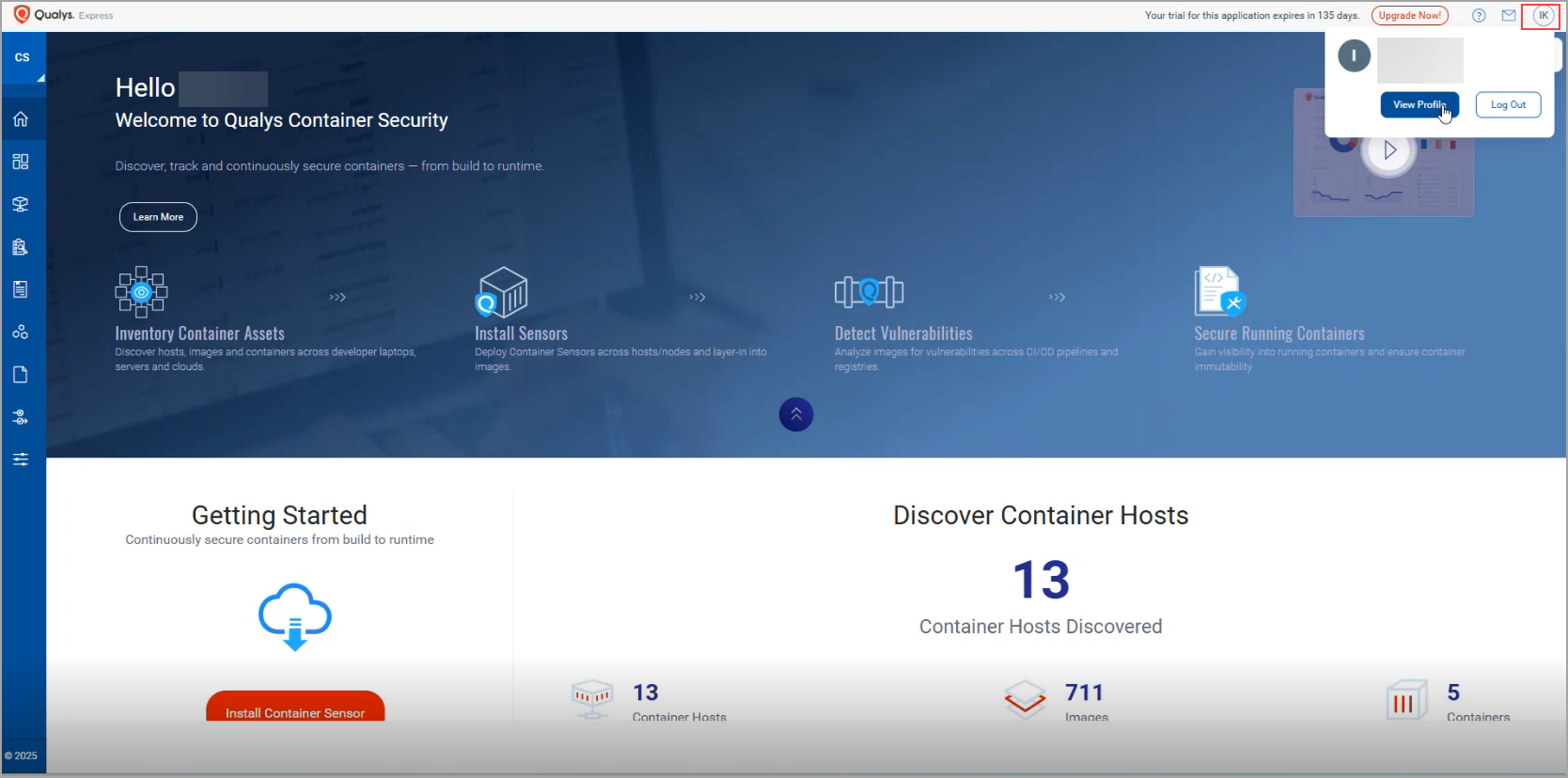Click the trial expires in 135 days text
Image resolution: width=1568 pixels, height=778 pixels.
click(x=1252, y=15)
